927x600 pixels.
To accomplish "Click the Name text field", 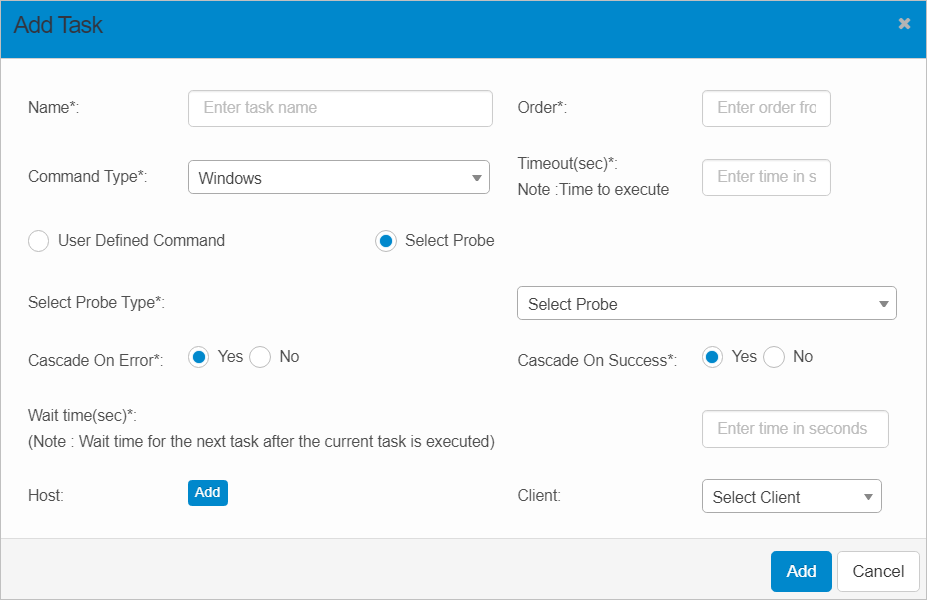I will (340, 109).
